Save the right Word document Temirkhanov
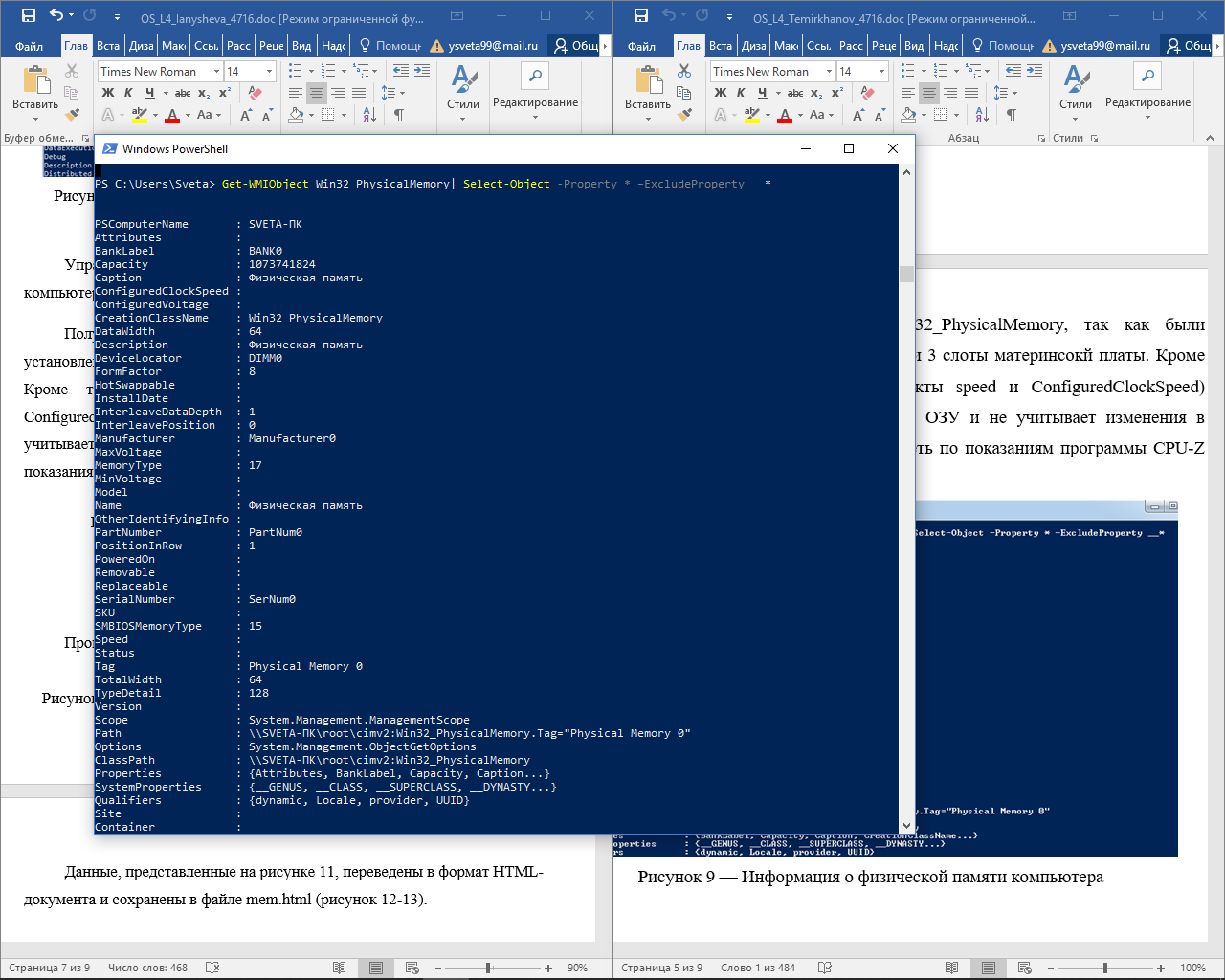Viewport: 1225px width, 980px height. point(640,15)
